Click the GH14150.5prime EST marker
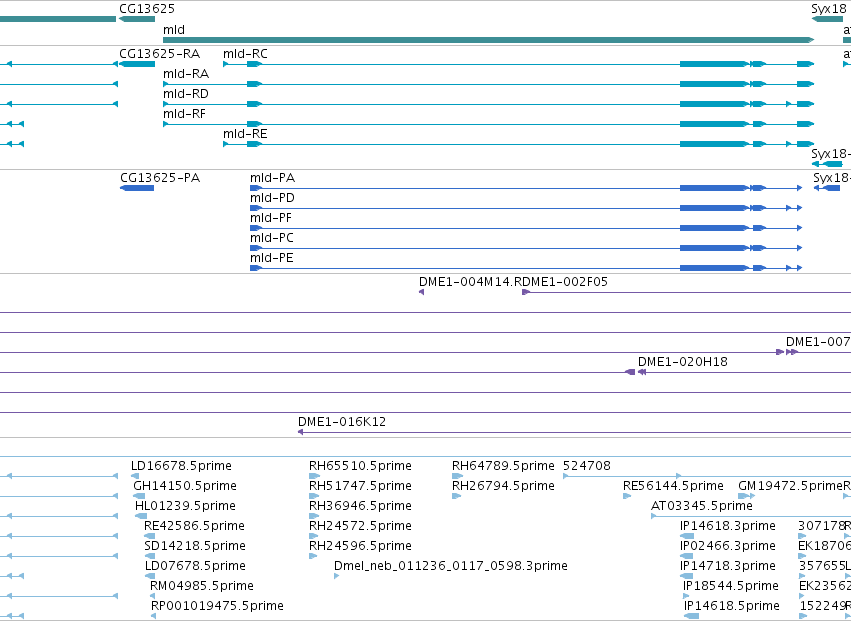851x621 pixels. (139, 496)
